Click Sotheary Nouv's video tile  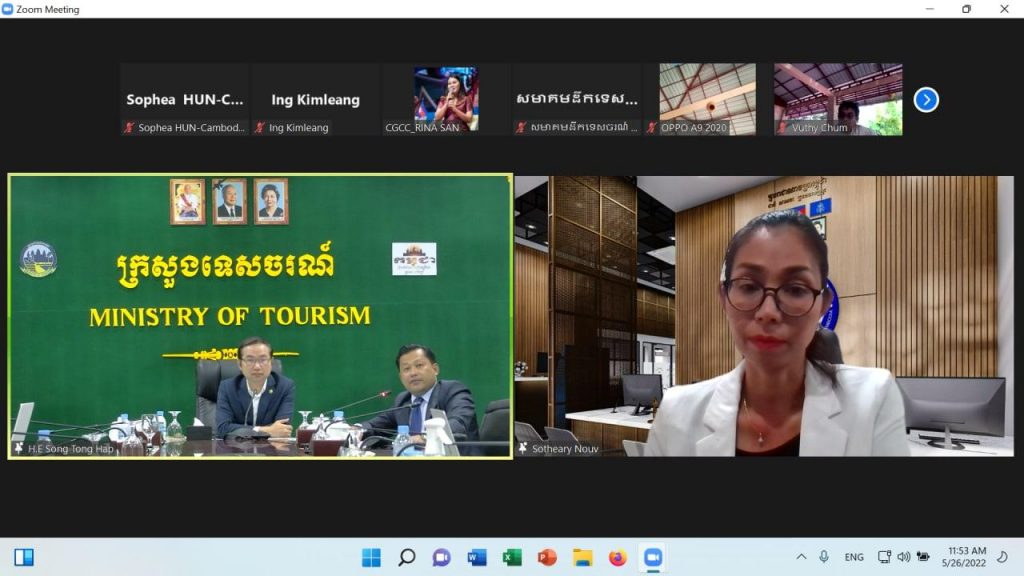765,316
